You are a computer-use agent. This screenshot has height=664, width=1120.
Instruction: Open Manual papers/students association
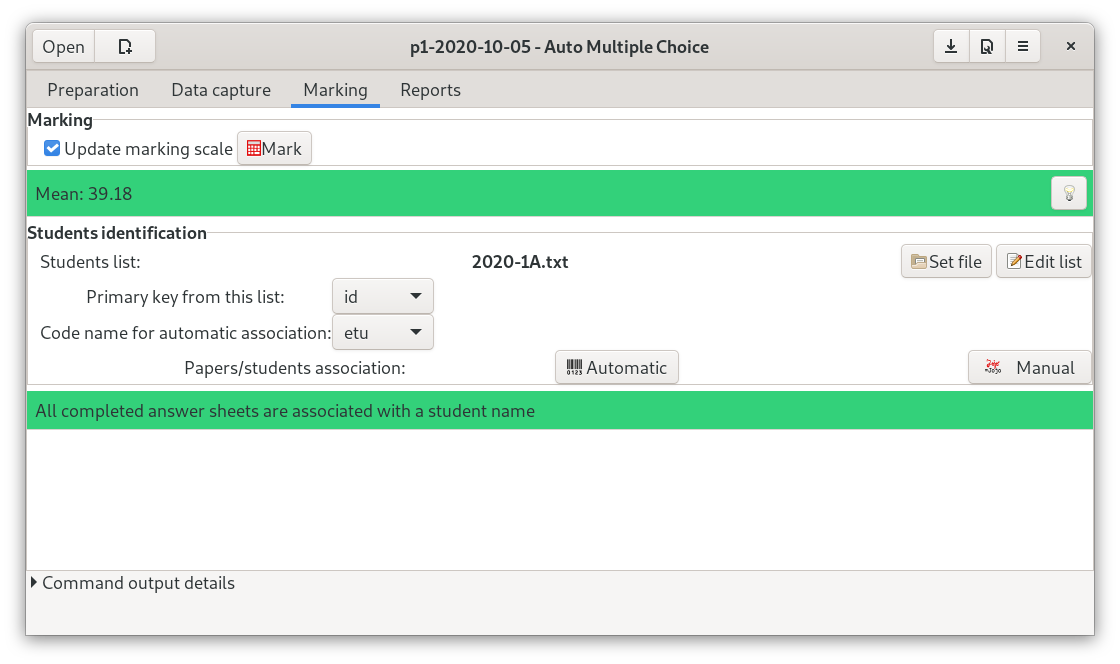(x=1029, y=368)
